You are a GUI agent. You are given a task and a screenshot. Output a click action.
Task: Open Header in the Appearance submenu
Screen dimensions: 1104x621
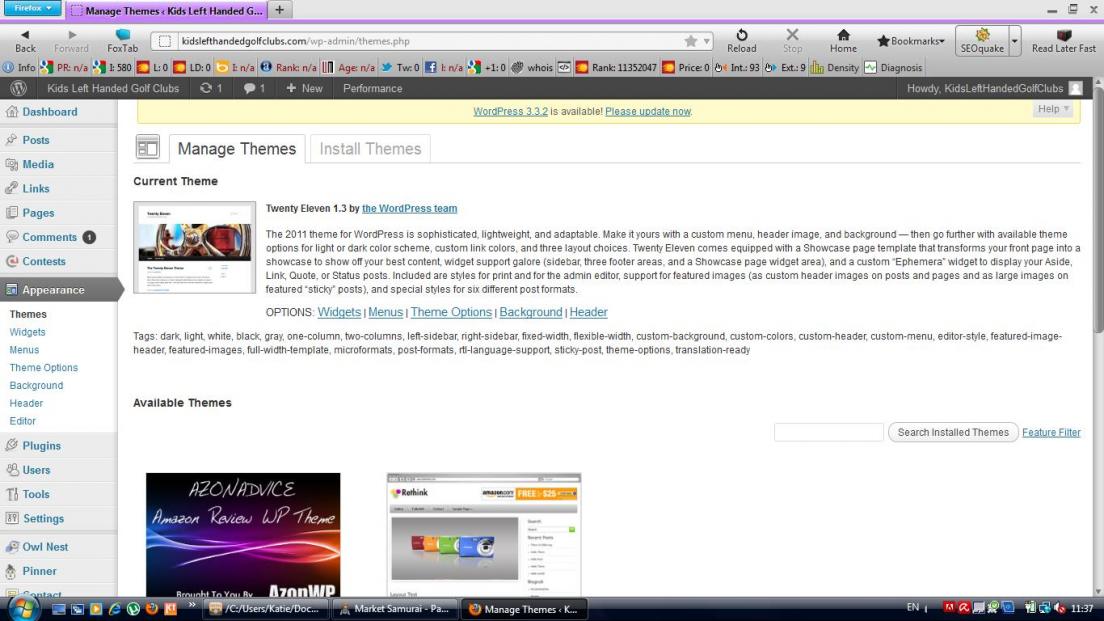point(26,403)
